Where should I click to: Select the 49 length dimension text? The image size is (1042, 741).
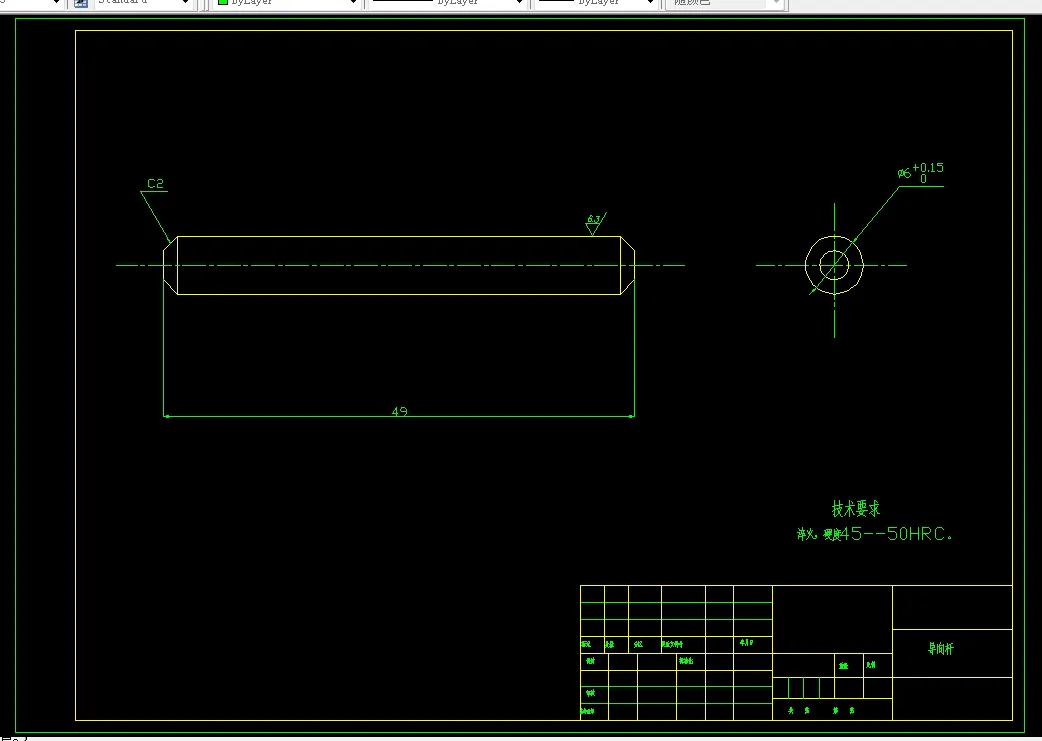coord(399,411)
